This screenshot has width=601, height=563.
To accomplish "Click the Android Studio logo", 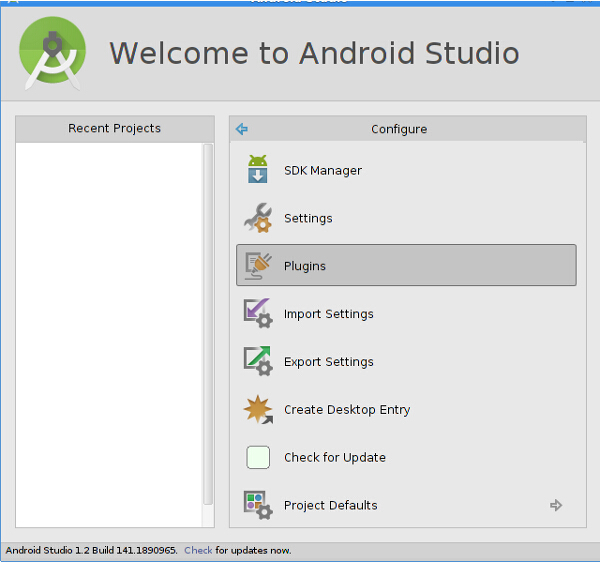I will pyautogui.click(x=53, y=53).
